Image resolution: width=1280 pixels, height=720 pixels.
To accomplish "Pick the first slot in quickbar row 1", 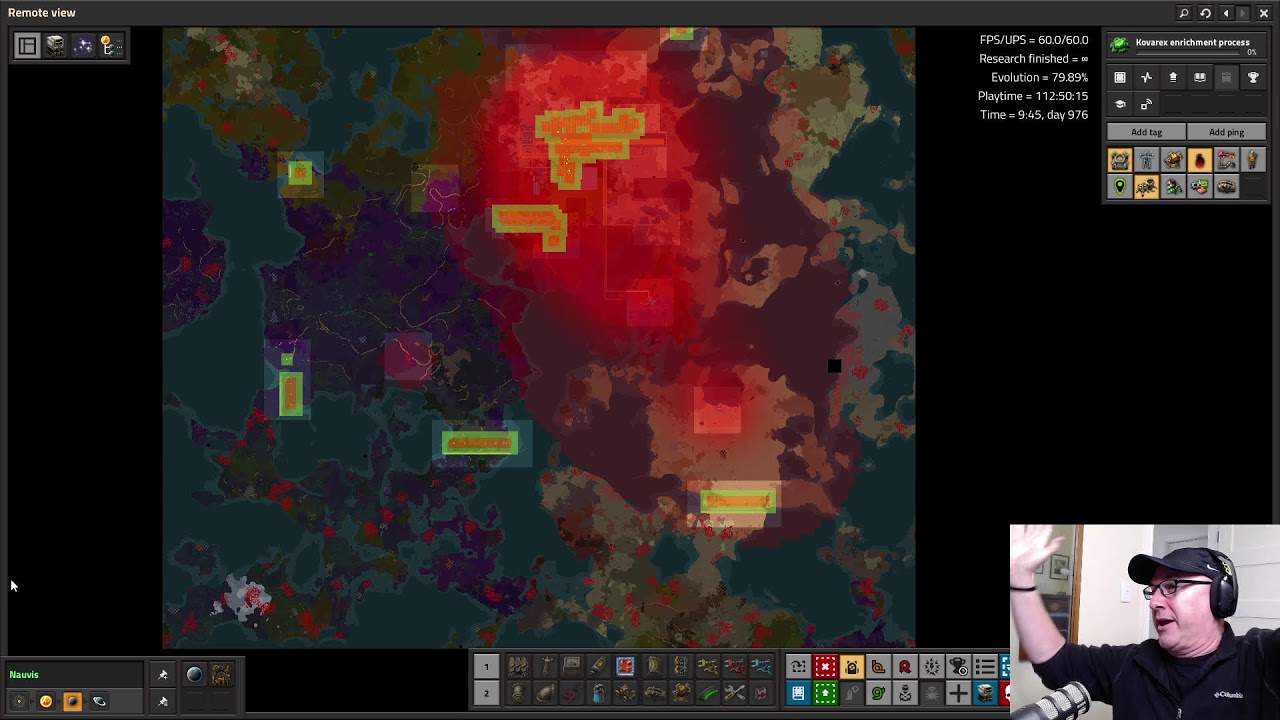I will [x=518, y=667].
